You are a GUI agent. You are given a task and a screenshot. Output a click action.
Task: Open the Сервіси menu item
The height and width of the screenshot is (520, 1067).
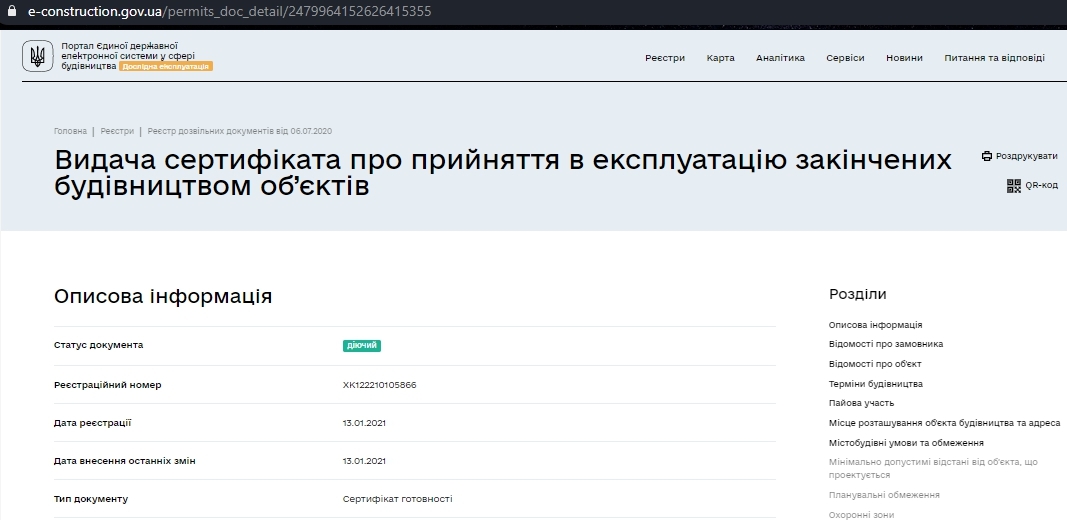(x=845, y=58)
